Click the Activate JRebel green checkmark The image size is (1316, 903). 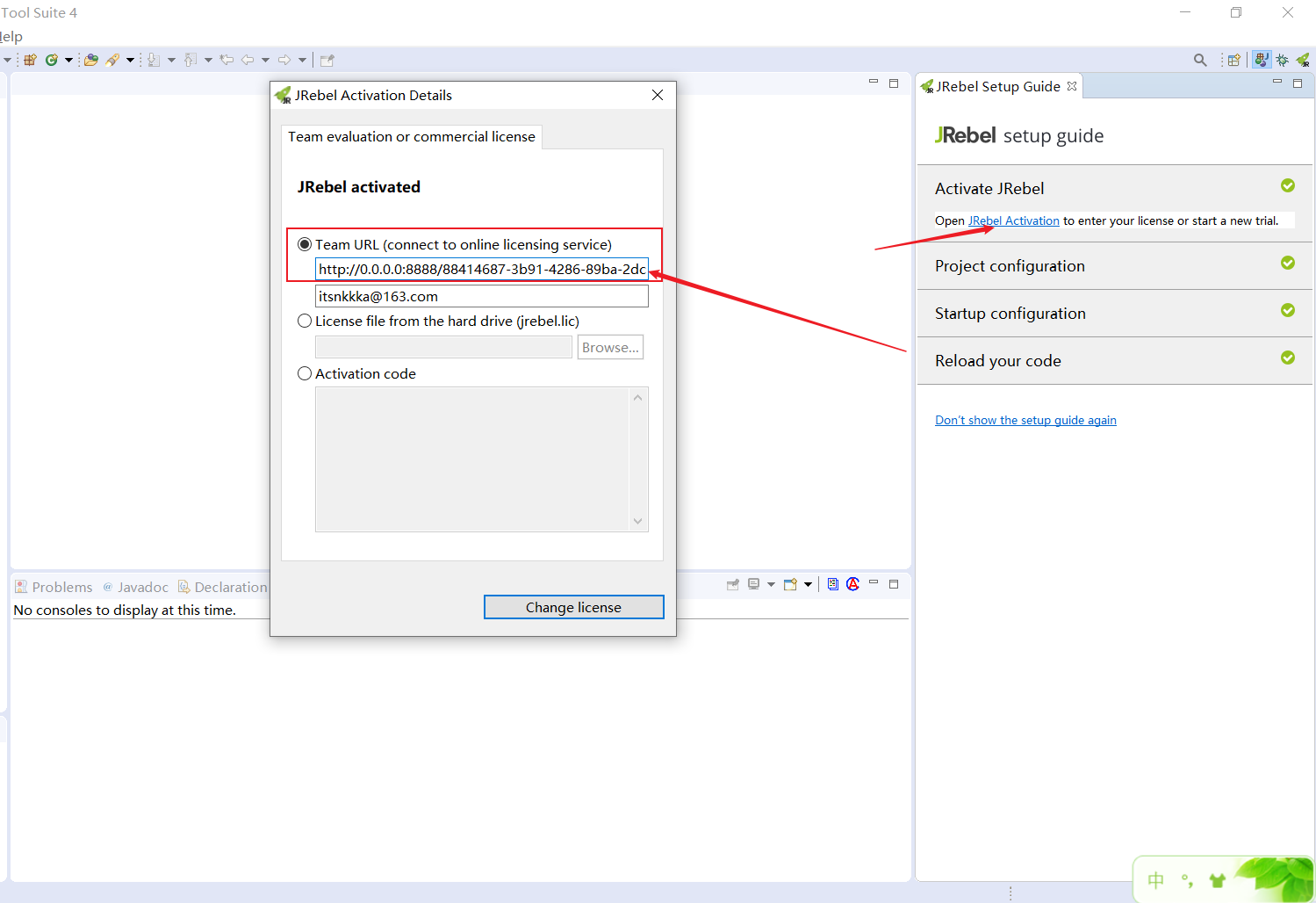[x=1288, y=185]
